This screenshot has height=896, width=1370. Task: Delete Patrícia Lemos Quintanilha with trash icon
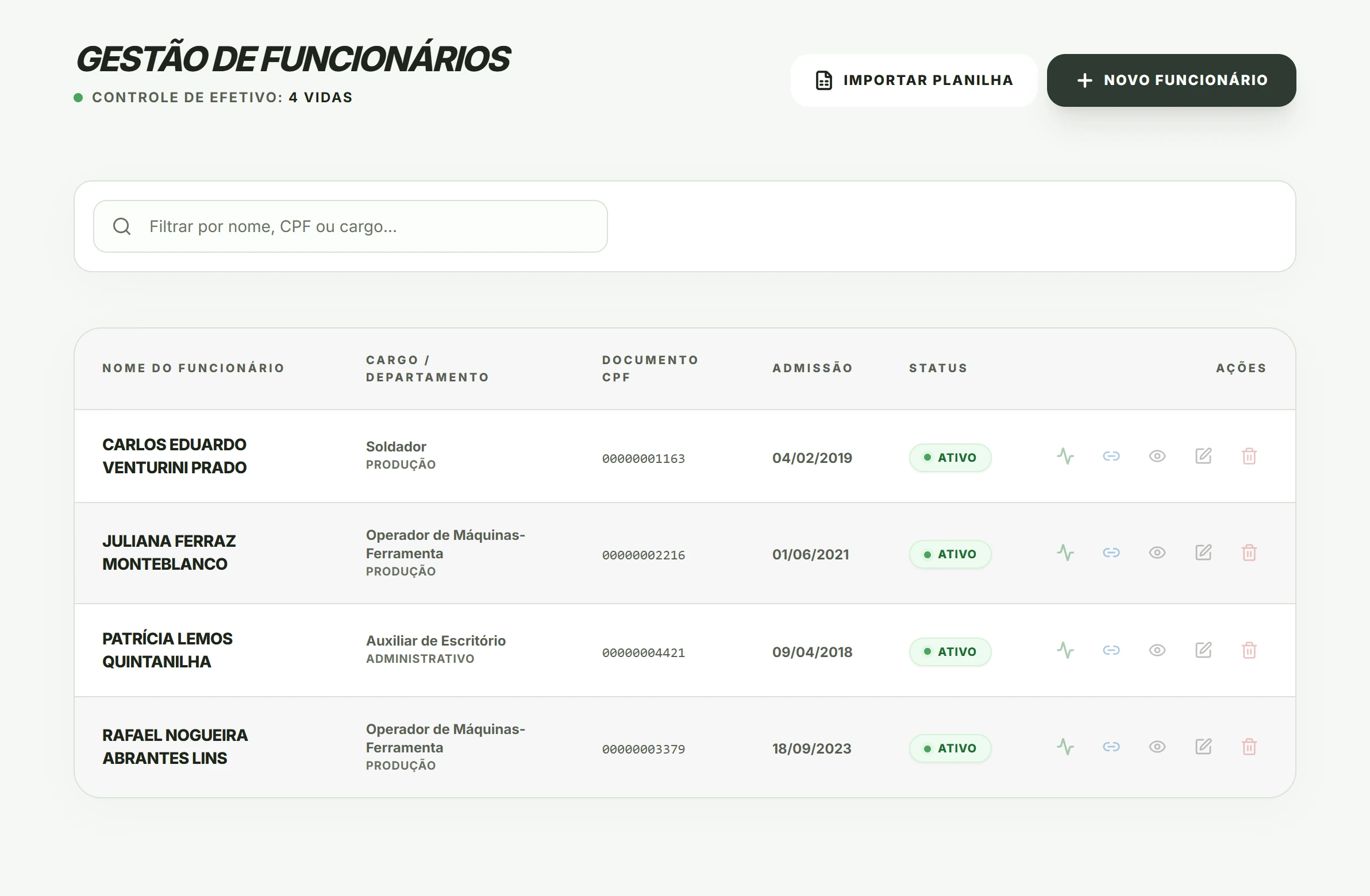(x=1249, y=650)
